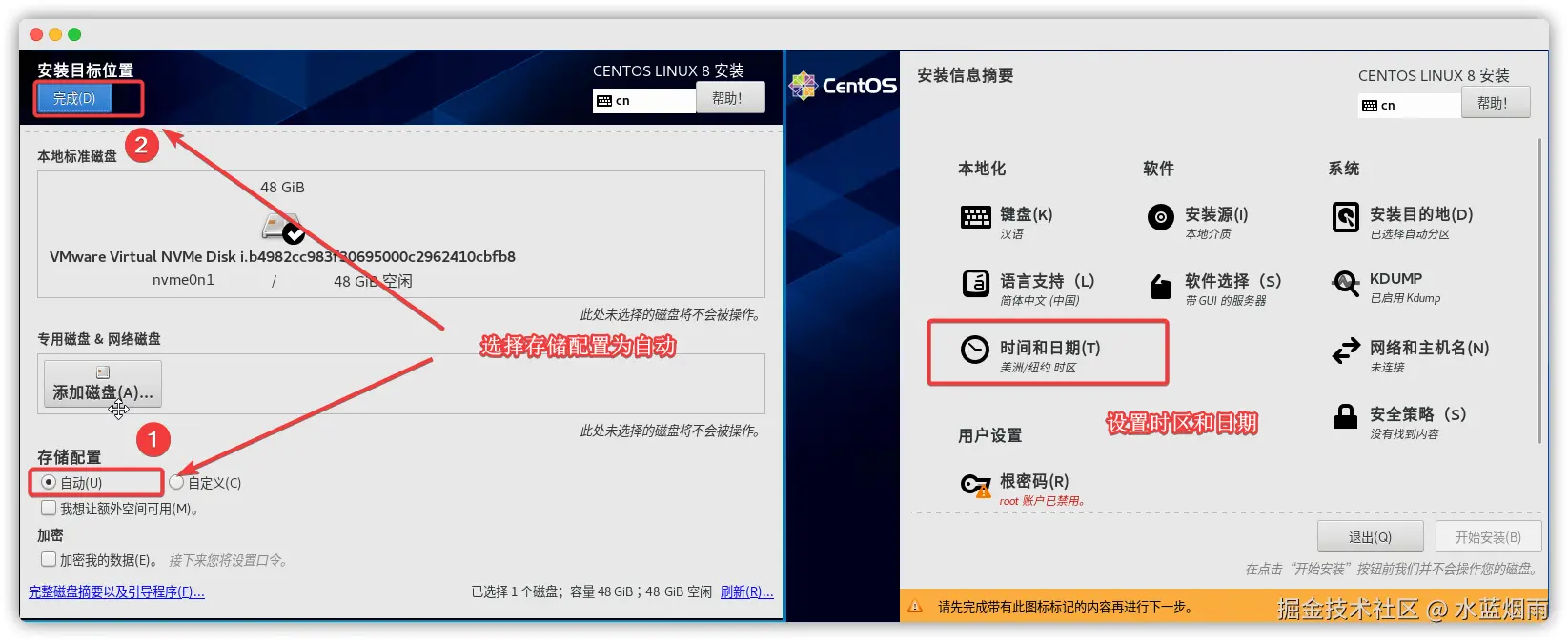The height and width of the screenshot is (641, 1568).
Task: Select 自定义(C) custom storage configuration radio
Action: click(176, 482)
